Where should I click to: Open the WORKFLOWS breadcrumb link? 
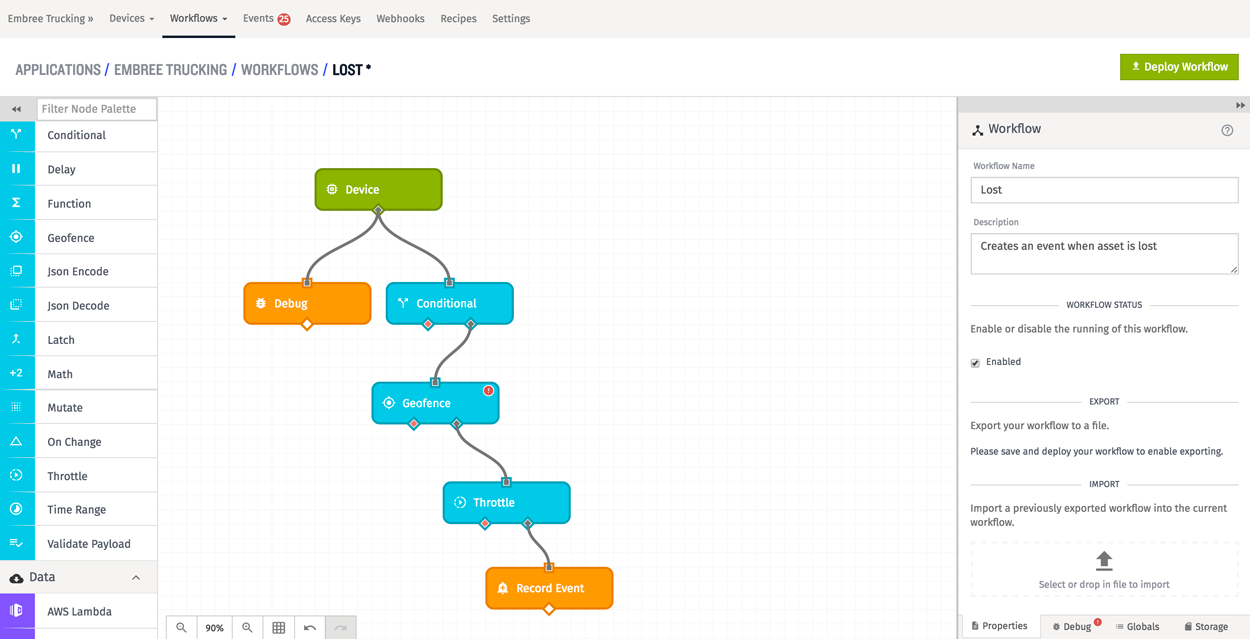coord(279,69)
